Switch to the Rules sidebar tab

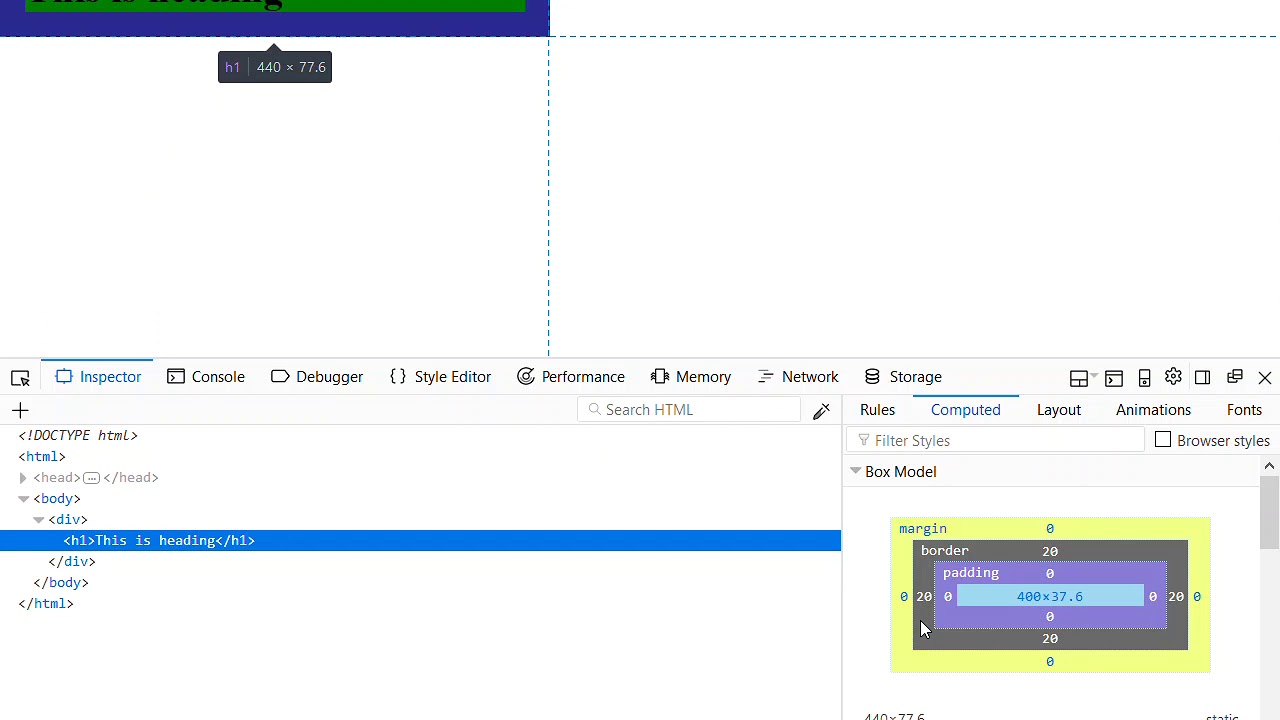click(877, 410)
